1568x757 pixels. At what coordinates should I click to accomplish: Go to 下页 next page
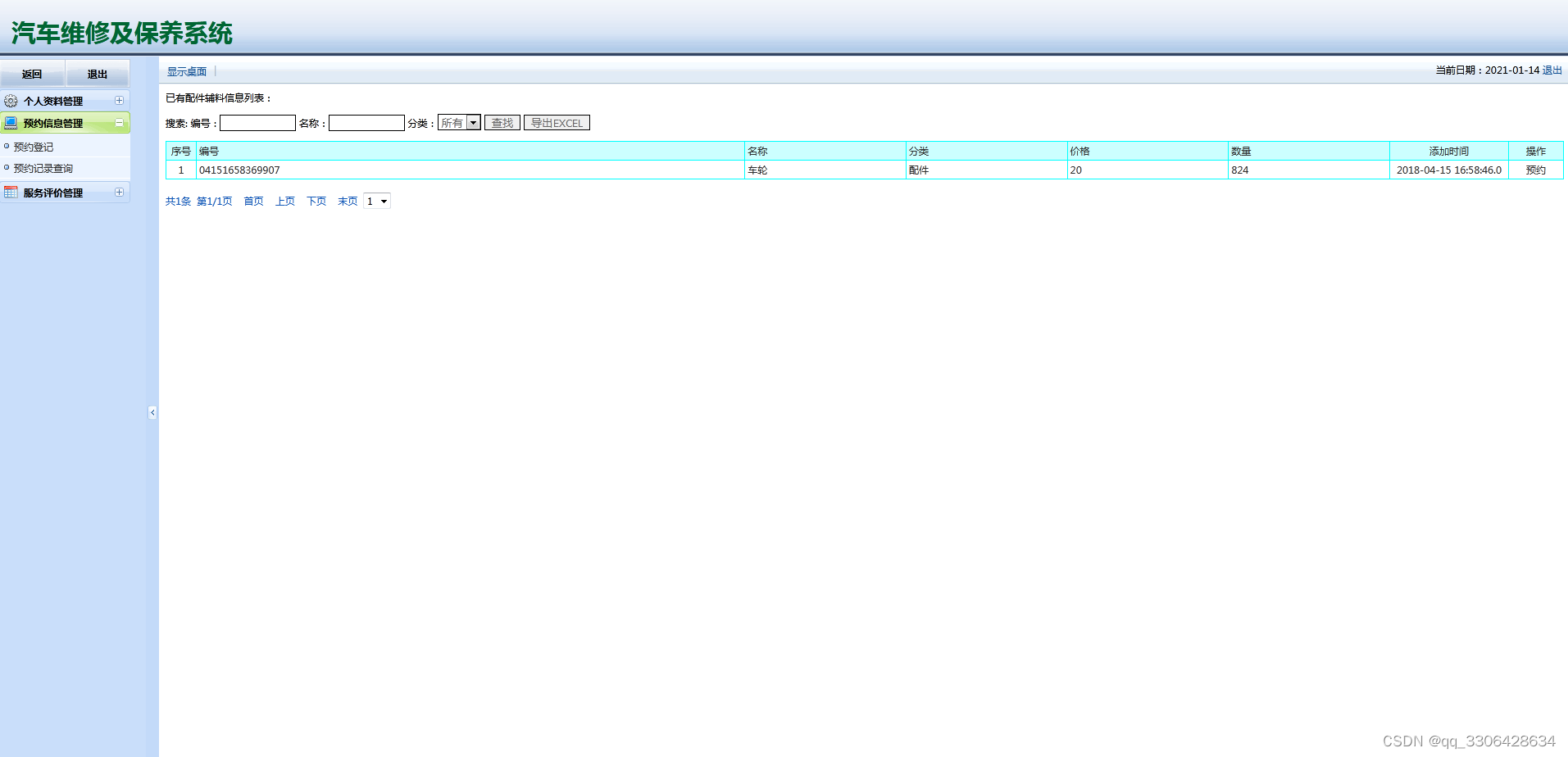click(x=316, y=202)
